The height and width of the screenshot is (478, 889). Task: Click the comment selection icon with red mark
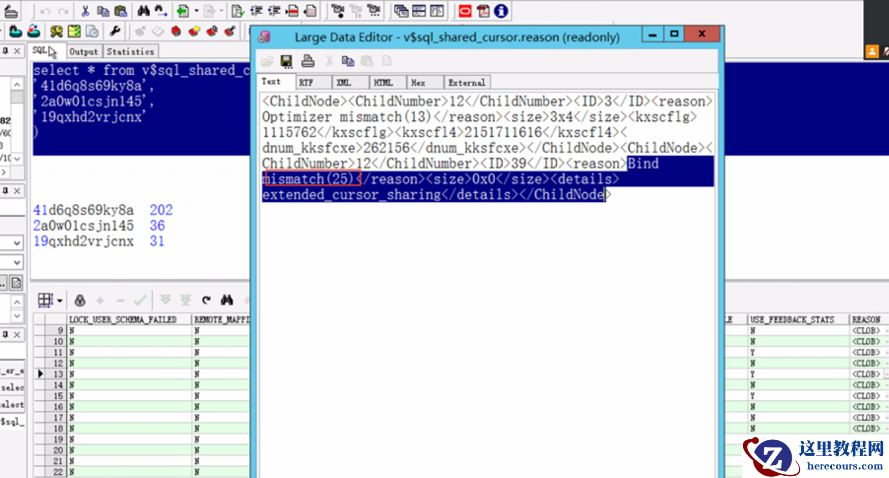coord(292,11)
